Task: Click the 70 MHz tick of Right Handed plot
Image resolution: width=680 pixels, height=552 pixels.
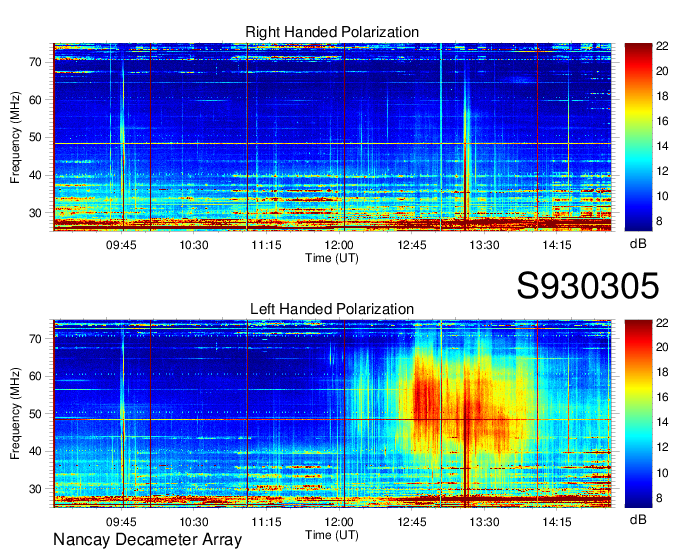Action: point(36,62)
